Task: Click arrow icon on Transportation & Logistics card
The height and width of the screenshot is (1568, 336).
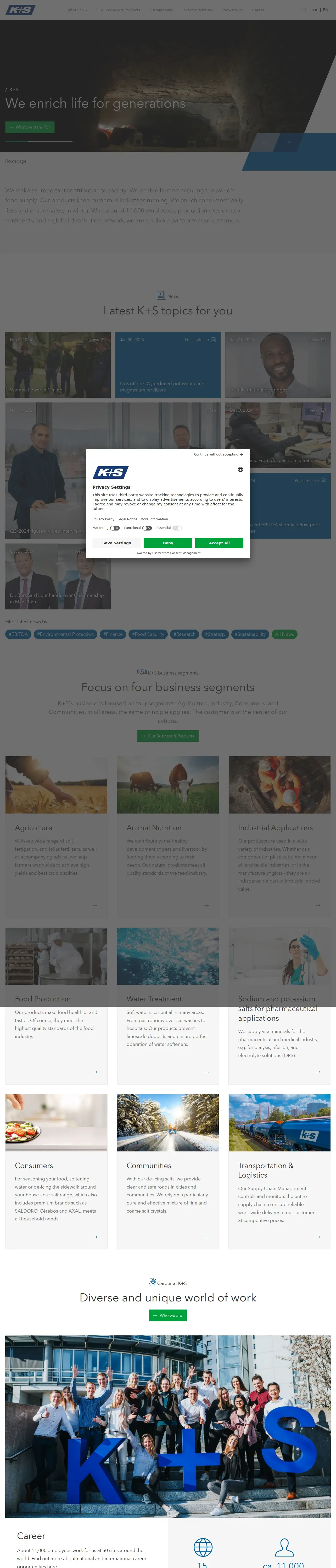Action: [318, 1237]
